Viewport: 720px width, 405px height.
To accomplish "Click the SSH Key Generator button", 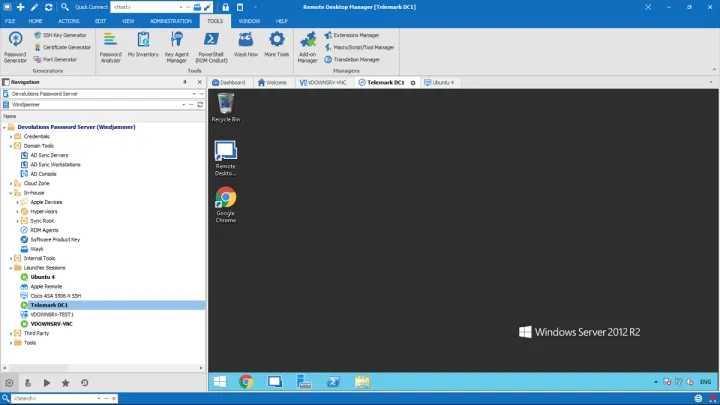I will point(60,35).
